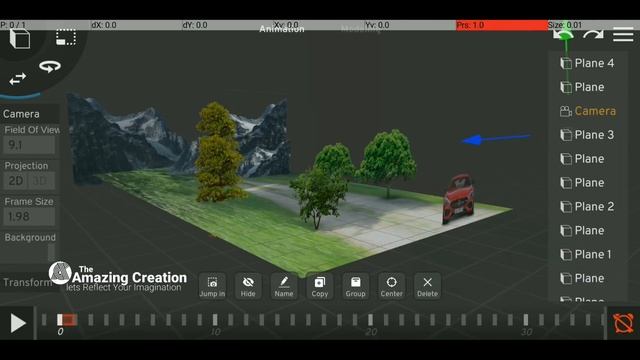Click the 'Yv: 0.0' status readout
Viewport: 640px width, 360px height.
pyautogui.click(x=377, y=25)
